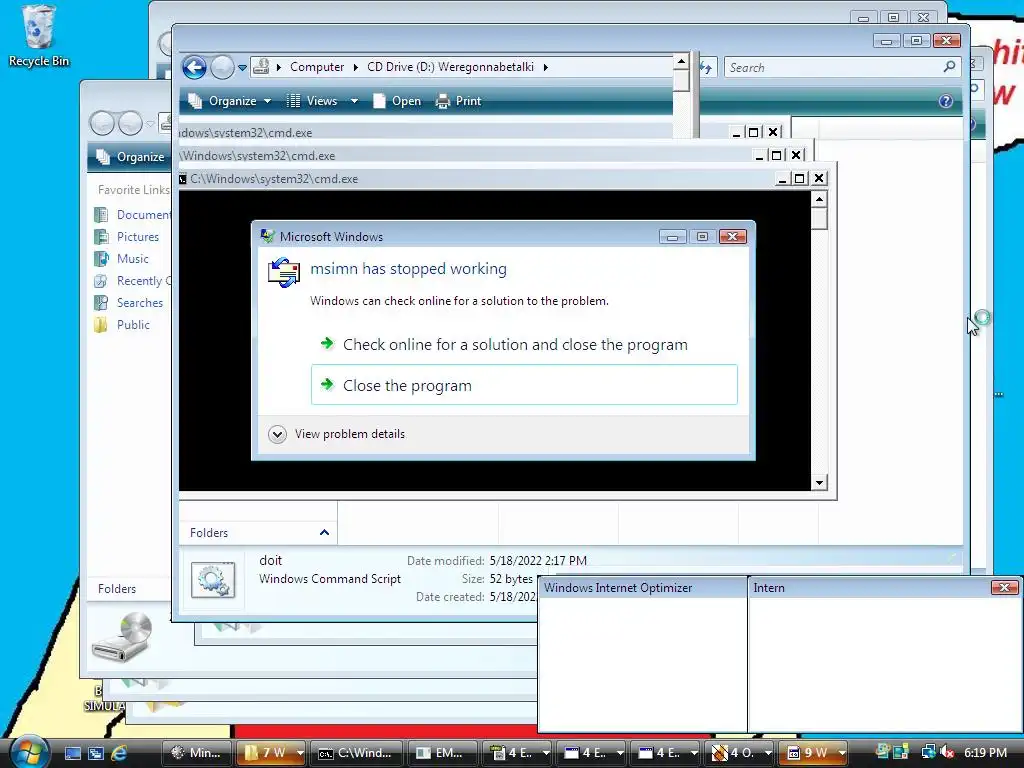Expand arrow between Computer and CD Drive

[356, 67]
